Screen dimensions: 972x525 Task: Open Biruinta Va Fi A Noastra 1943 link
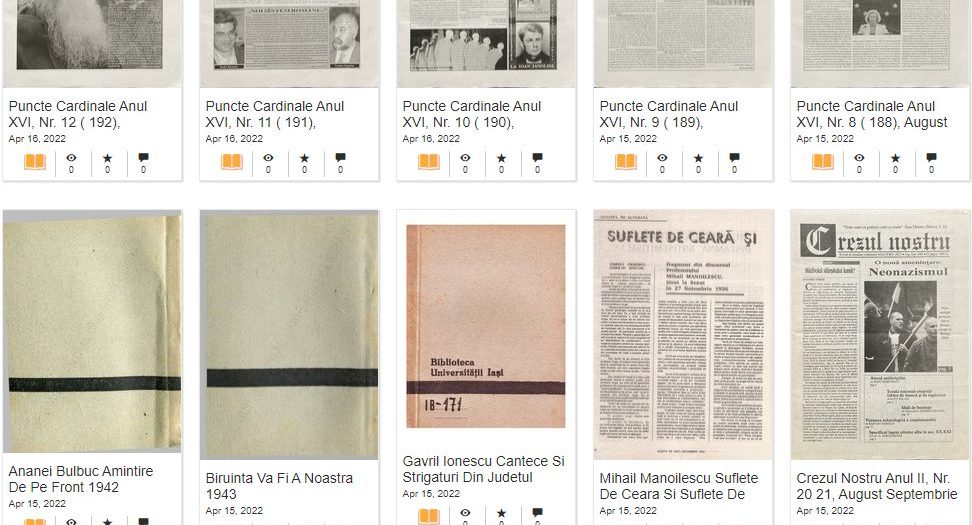(x=280, y=486)
